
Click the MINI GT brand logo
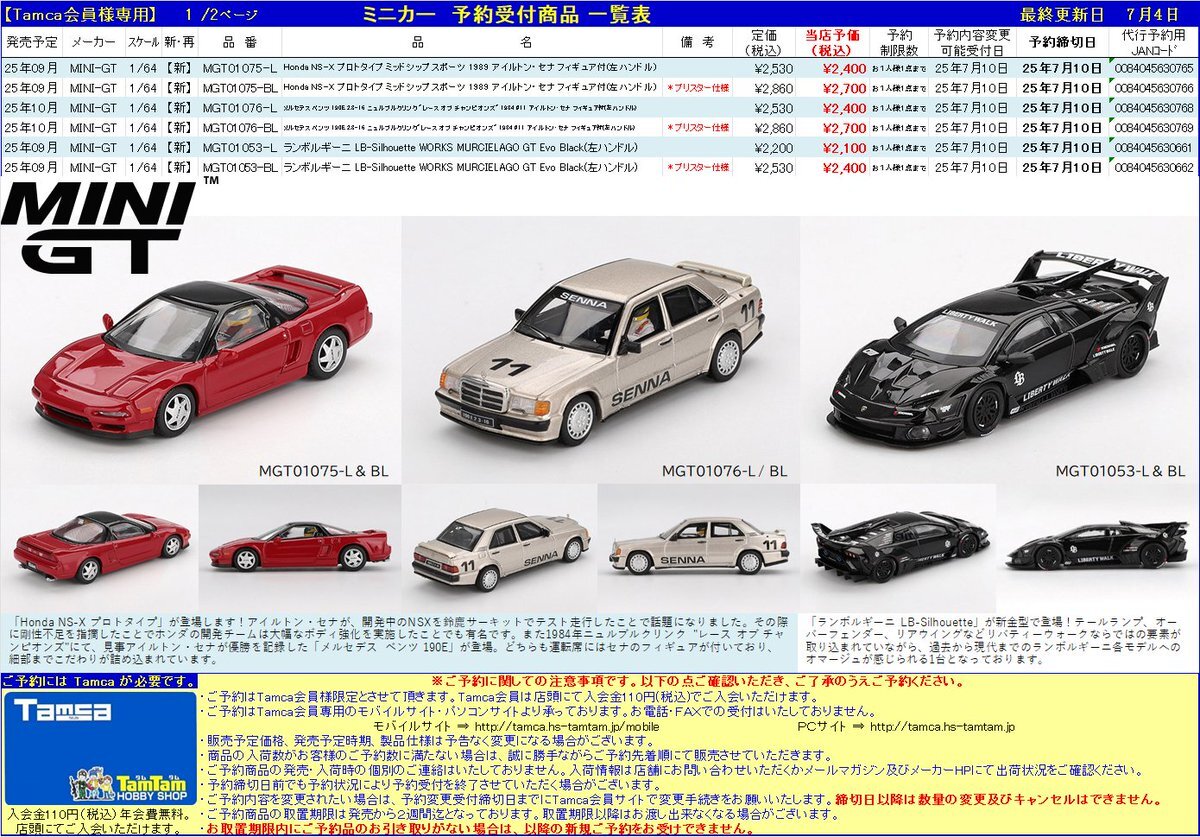click(x=98, y=228)
